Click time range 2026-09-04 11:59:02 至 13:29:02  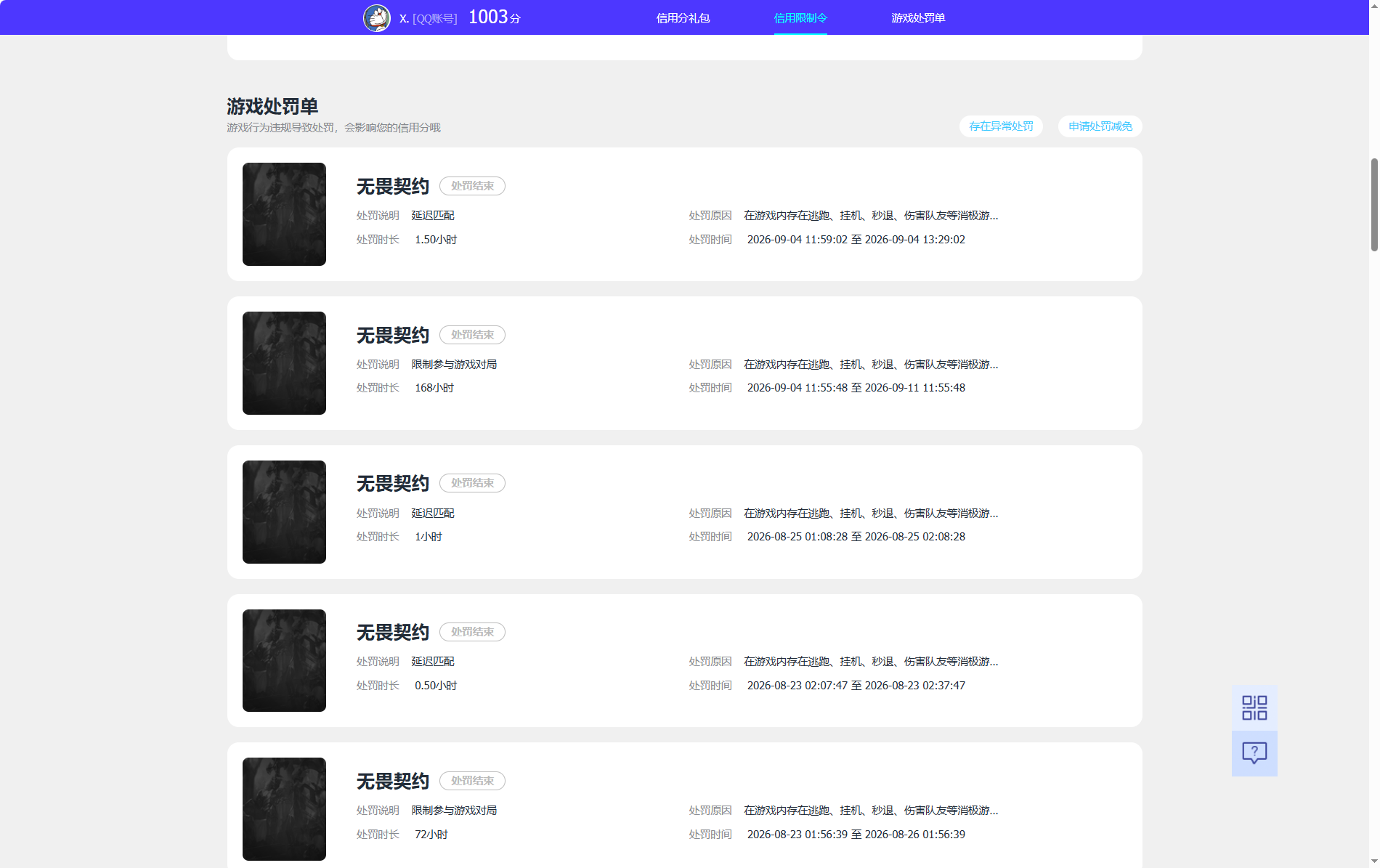tap(856, 240)
